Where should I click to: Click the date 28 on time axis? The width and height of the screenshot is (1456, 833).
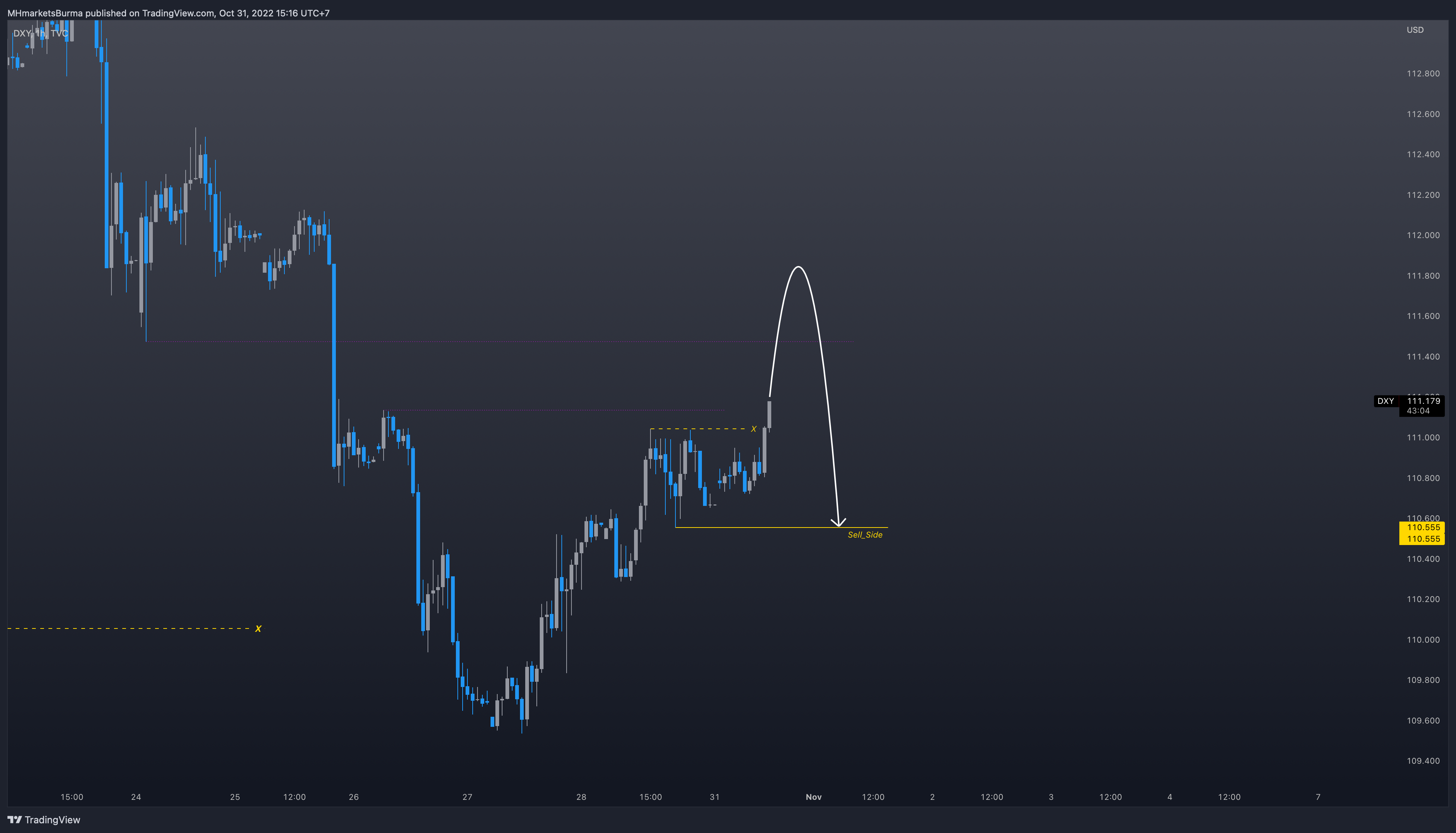tap(581, 797)
